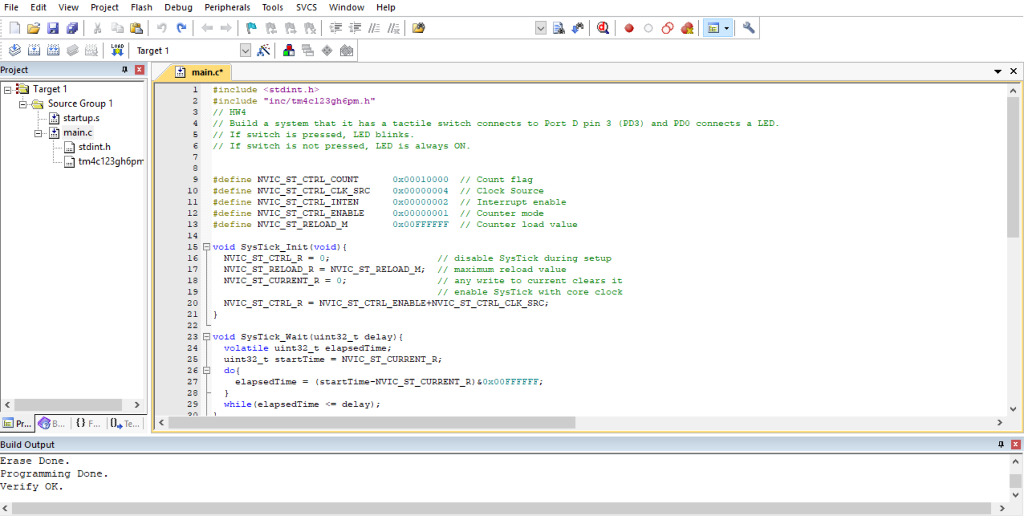
Task: Select startup.s in the project tree
Action: point(81,118)
